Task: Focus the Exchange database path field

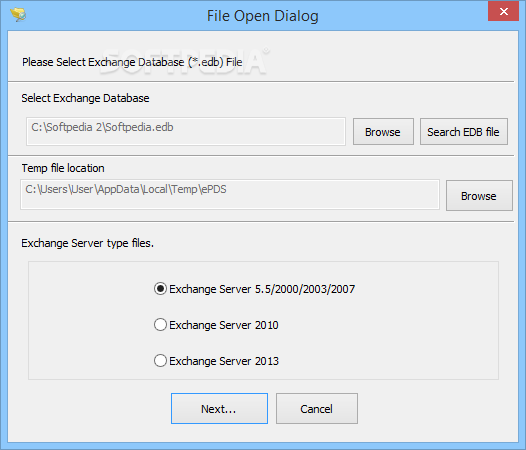Action: (186, 131)
